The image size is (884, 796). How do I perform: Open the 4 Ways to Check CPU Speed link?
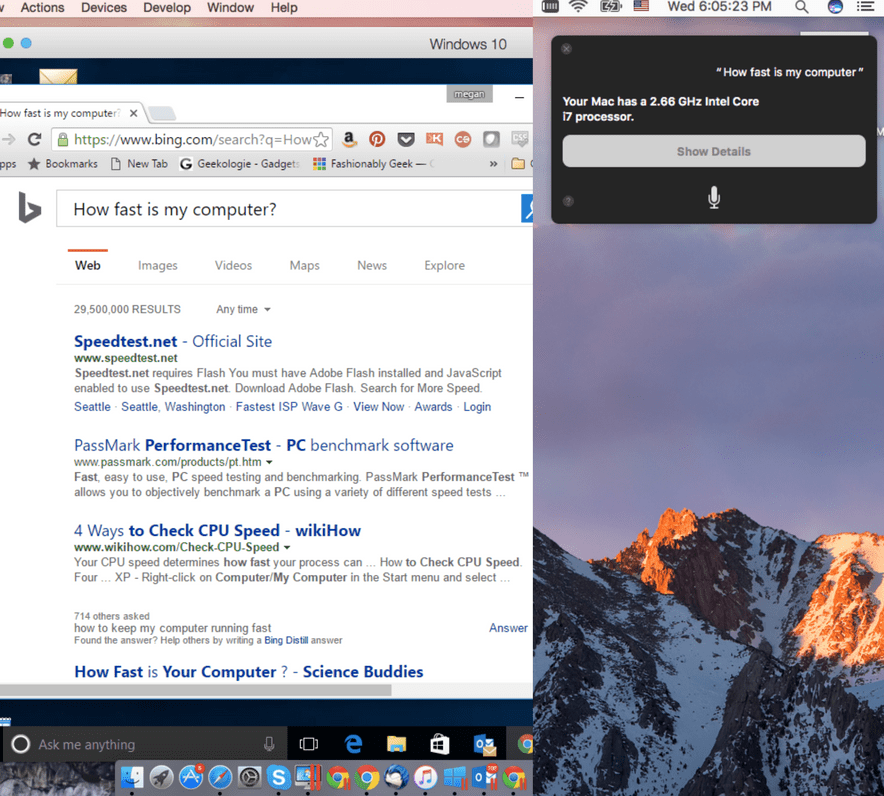(217, 530)
